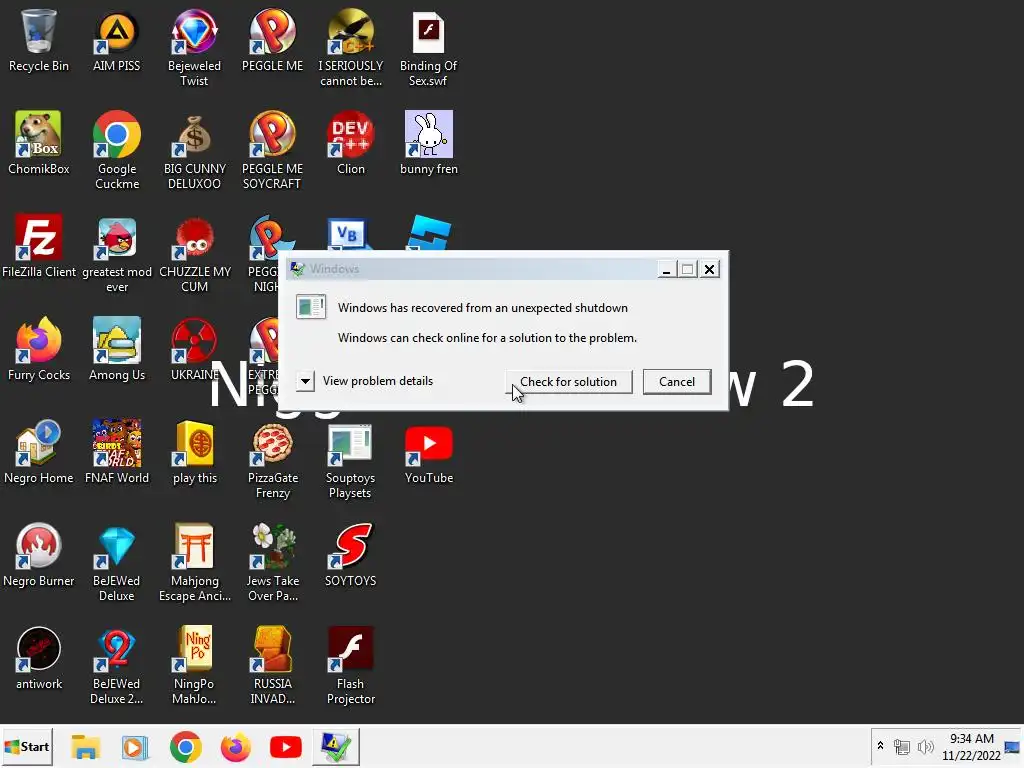The image size is (1024, 768).
Task: Launch Firefox from the taskbar
Action: [x=236, y=746]
